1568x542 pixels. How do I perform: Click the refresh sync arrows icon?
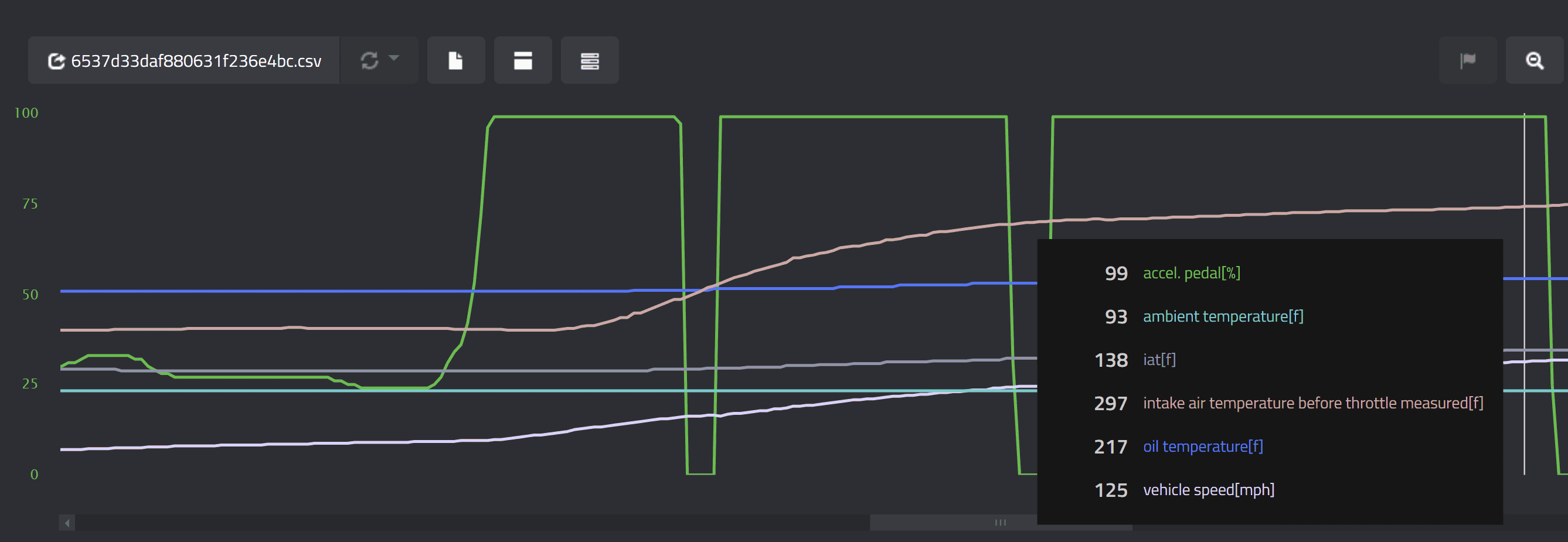coord(369,60)
